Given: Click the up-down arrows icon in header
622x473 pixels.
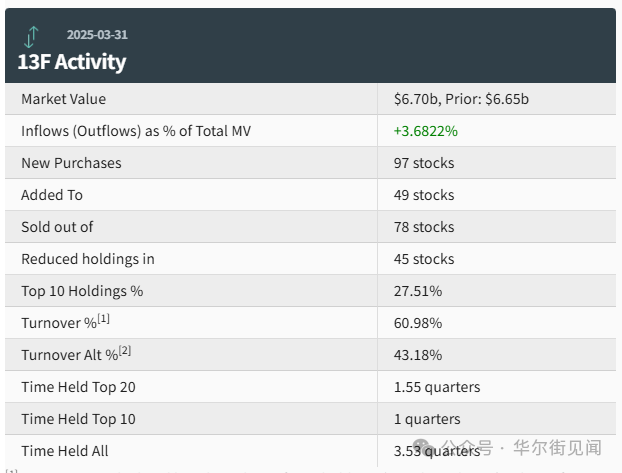Looking at the screenshot, I should (31, 37).
